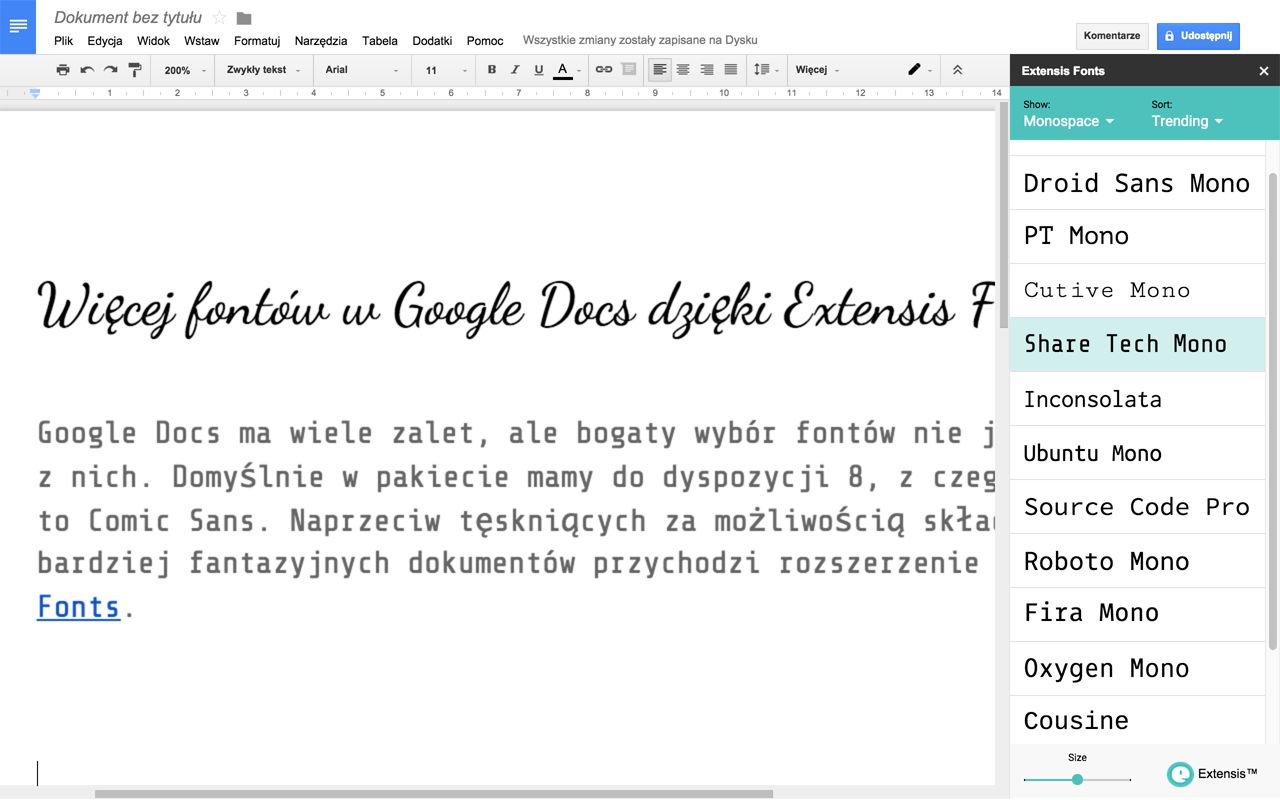
Task: Apply the Source Code Pro font
Action: pyautogui.click(x=1137, y=507)
